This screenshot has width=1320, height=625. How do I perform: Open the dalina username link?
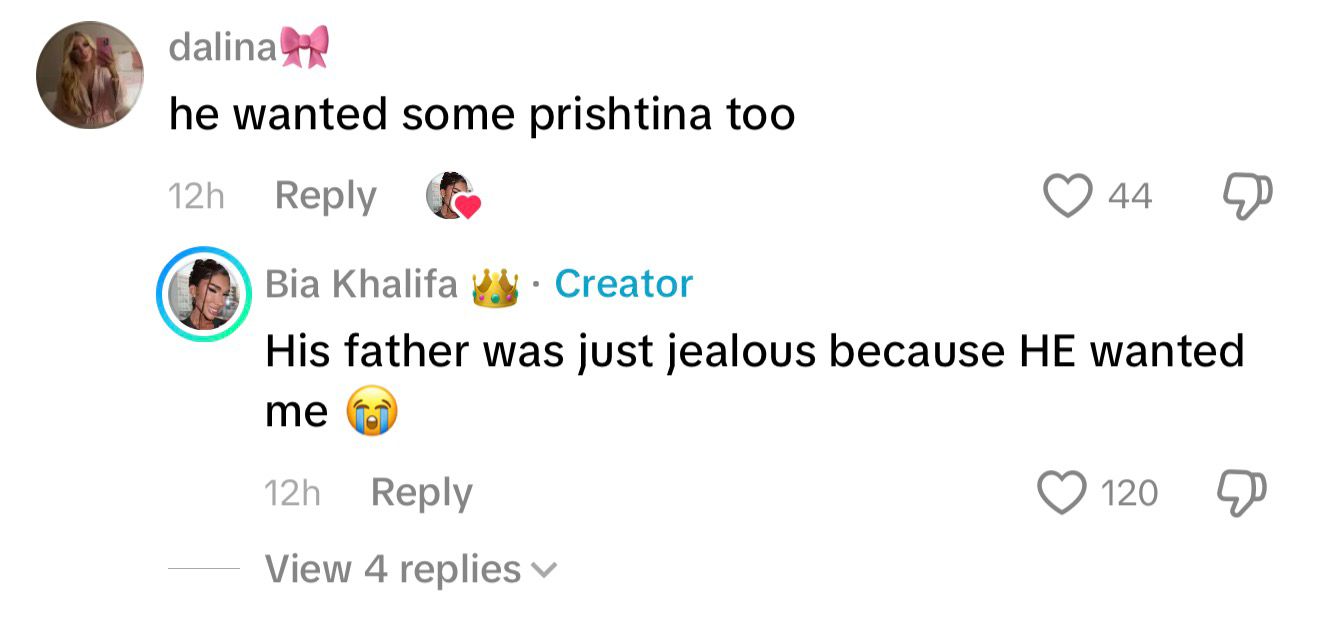[222, 47]
